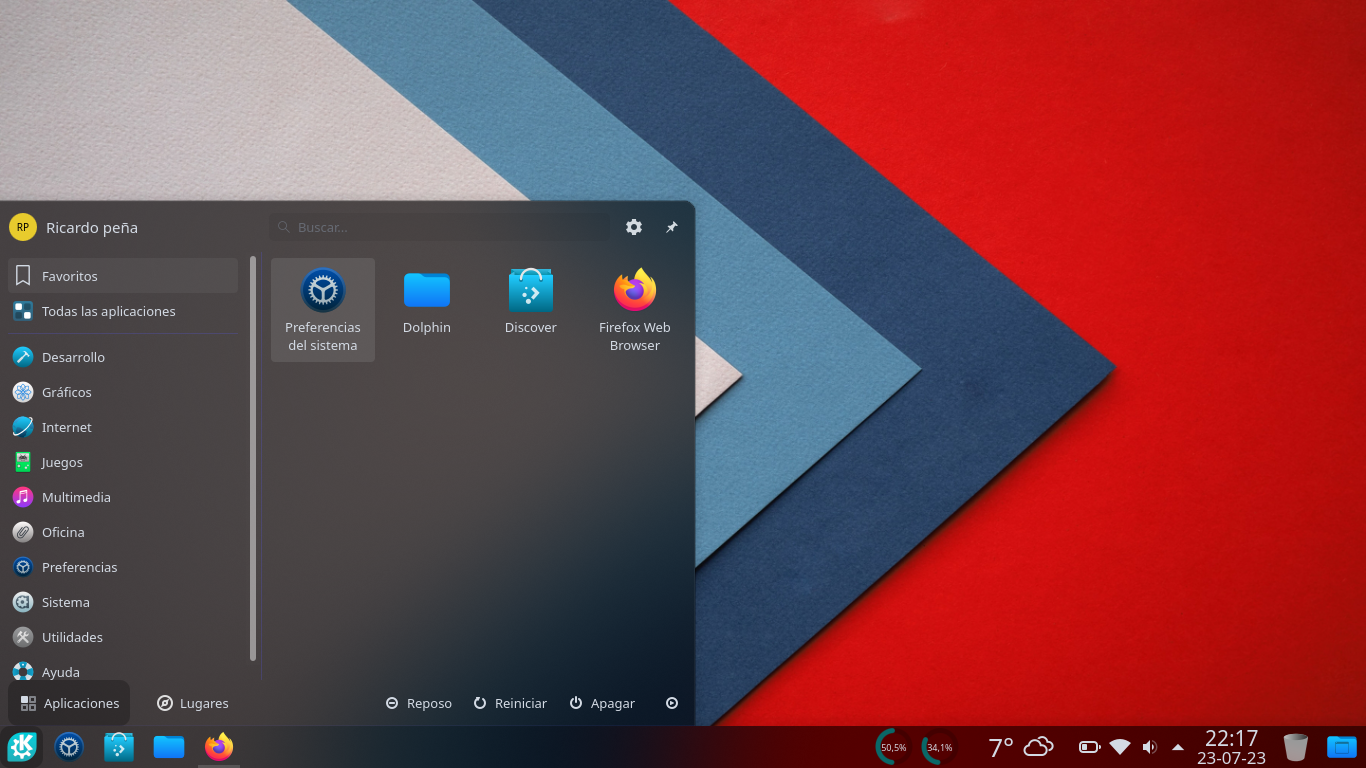1366x768 pixels.
Task: Open the trash bin in the taskbar
Action: pos(1295,747)
